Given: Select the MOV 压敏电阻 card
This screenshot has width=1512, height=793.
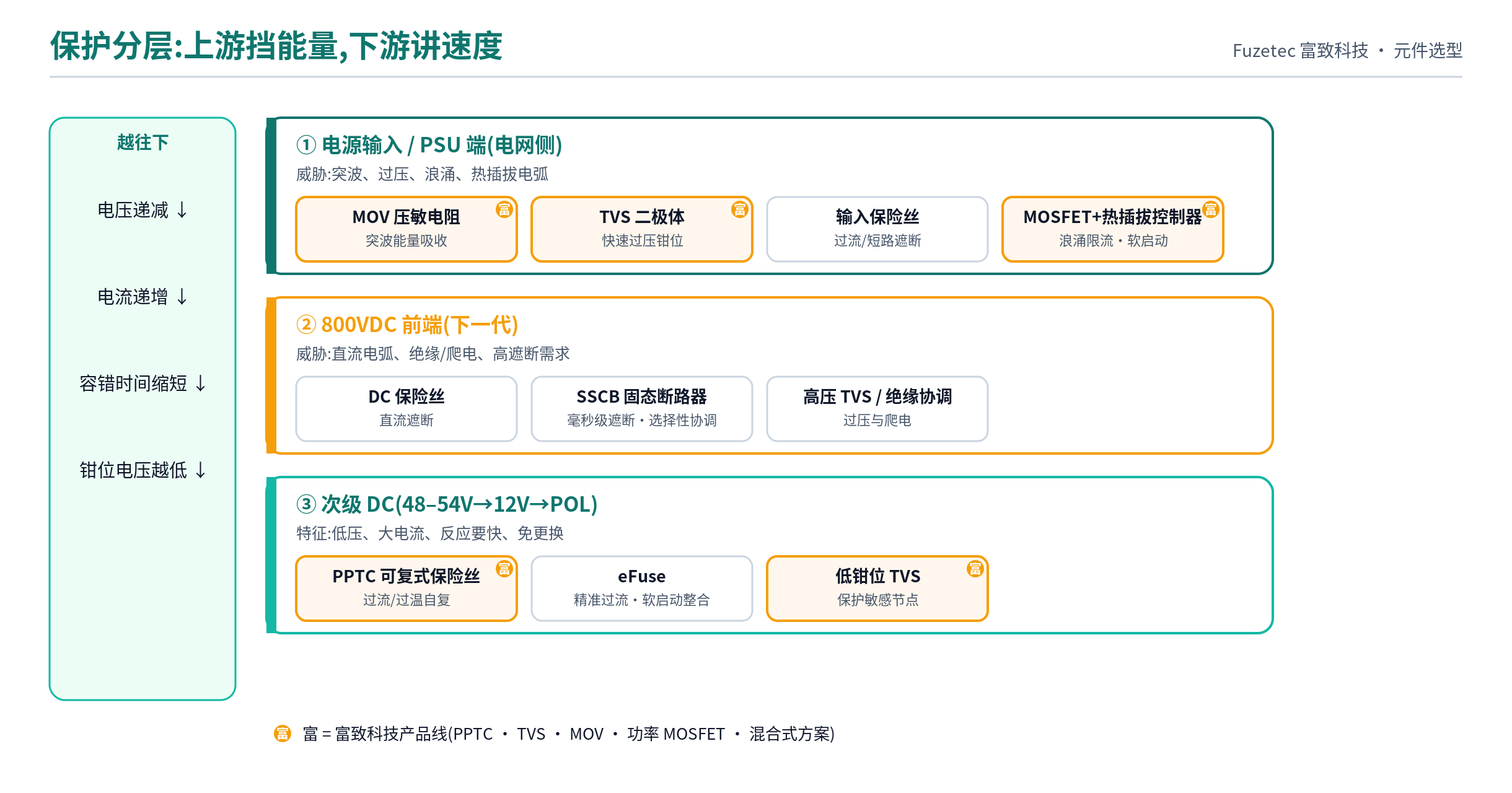Looking at the screenshot, I should (407, 229).
